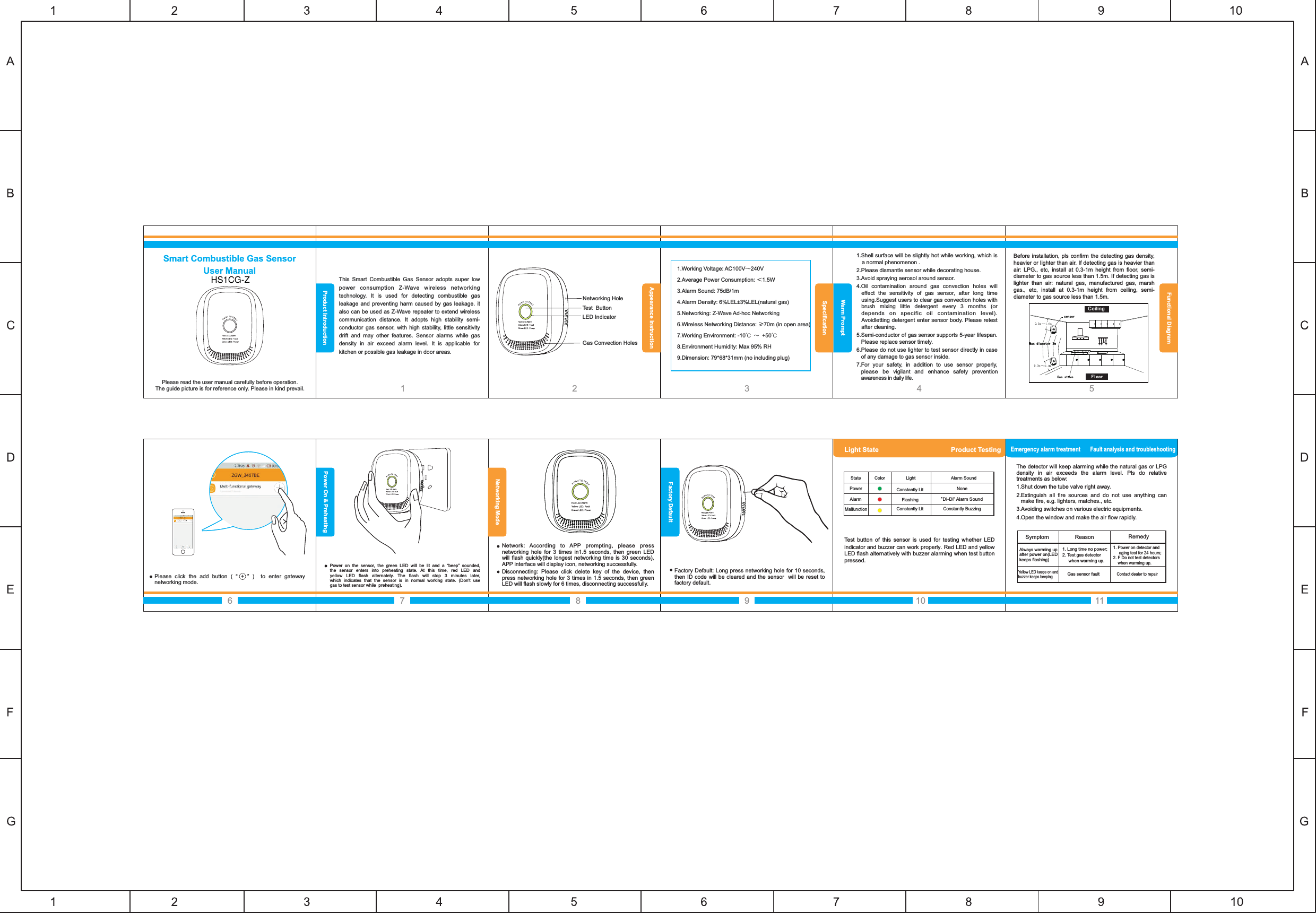Viewport: 1316px width, 913px height.
Task: Click the 'Reason' column header
Action: click(1084, 537)
